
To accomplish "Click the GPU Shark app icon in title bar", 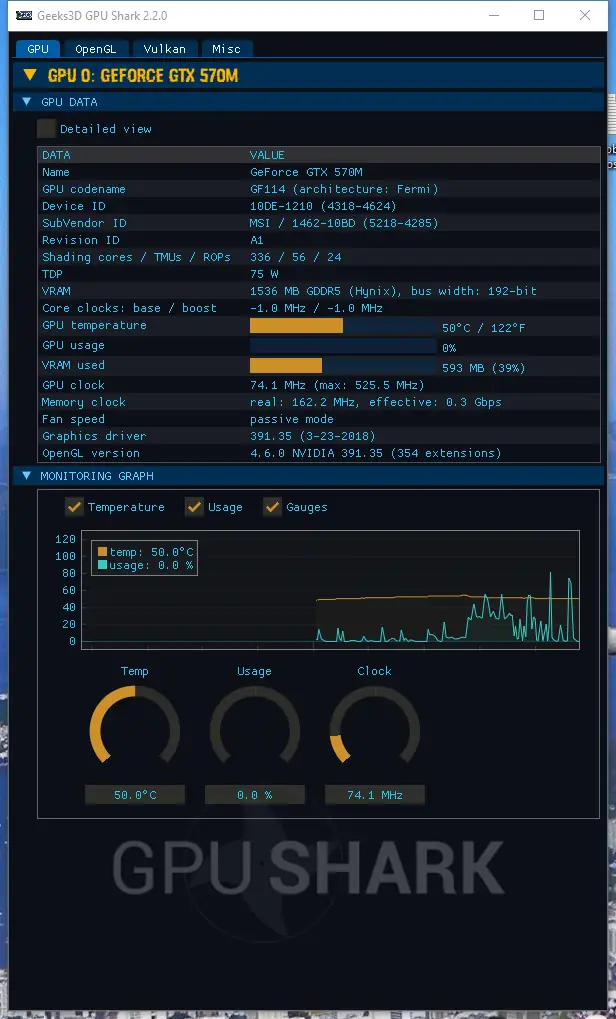I will [x=24, y=16].
